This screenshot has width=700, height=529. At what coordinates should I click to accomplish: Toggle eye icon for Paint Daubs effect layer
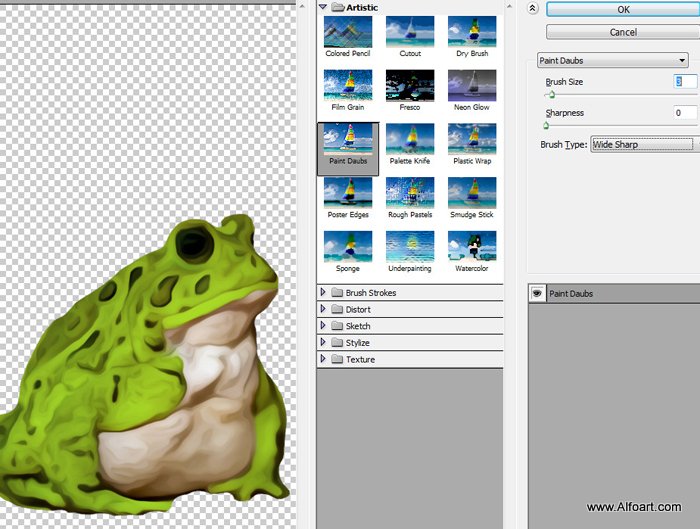tap(537, 293)
